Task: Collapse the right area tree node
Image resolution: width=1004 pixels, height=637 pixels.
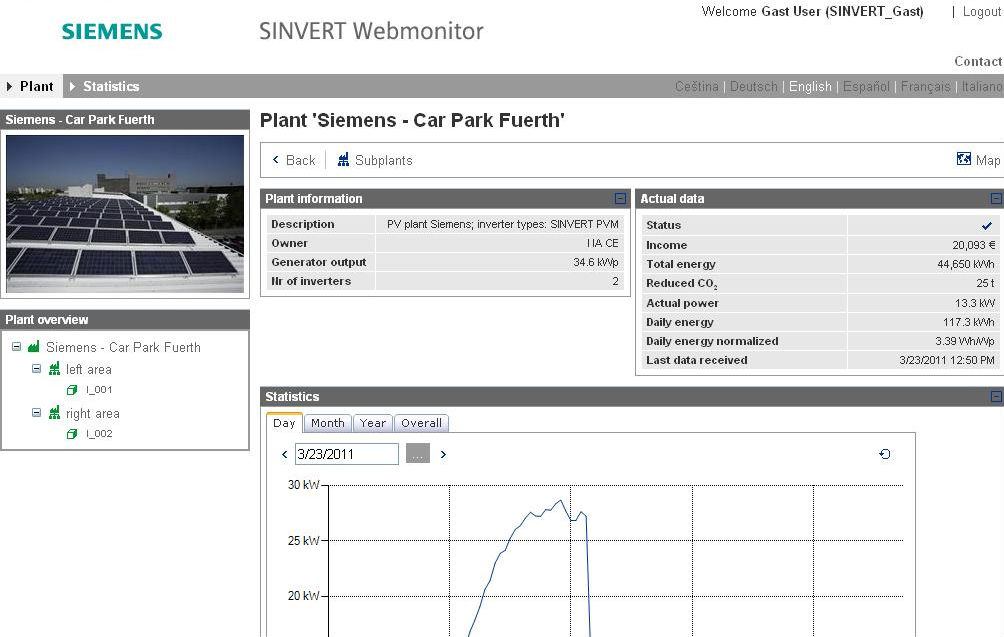Action: point(36,413)
